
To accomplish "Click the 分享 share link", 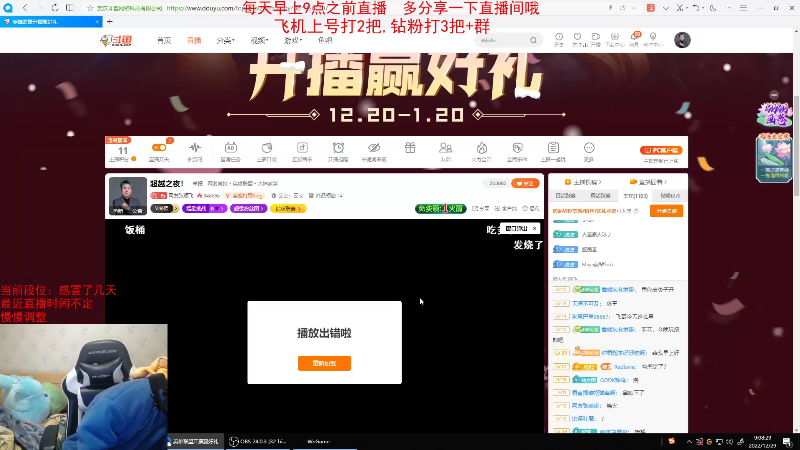I will pos(481,209).
